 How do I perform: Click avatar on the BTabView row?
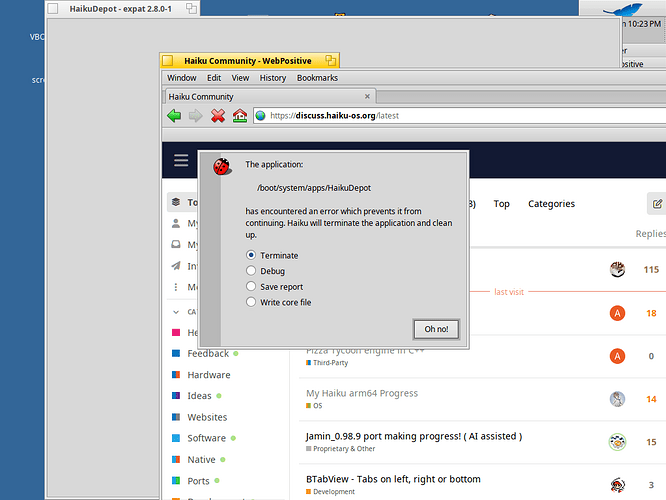[x=617, y=485]
